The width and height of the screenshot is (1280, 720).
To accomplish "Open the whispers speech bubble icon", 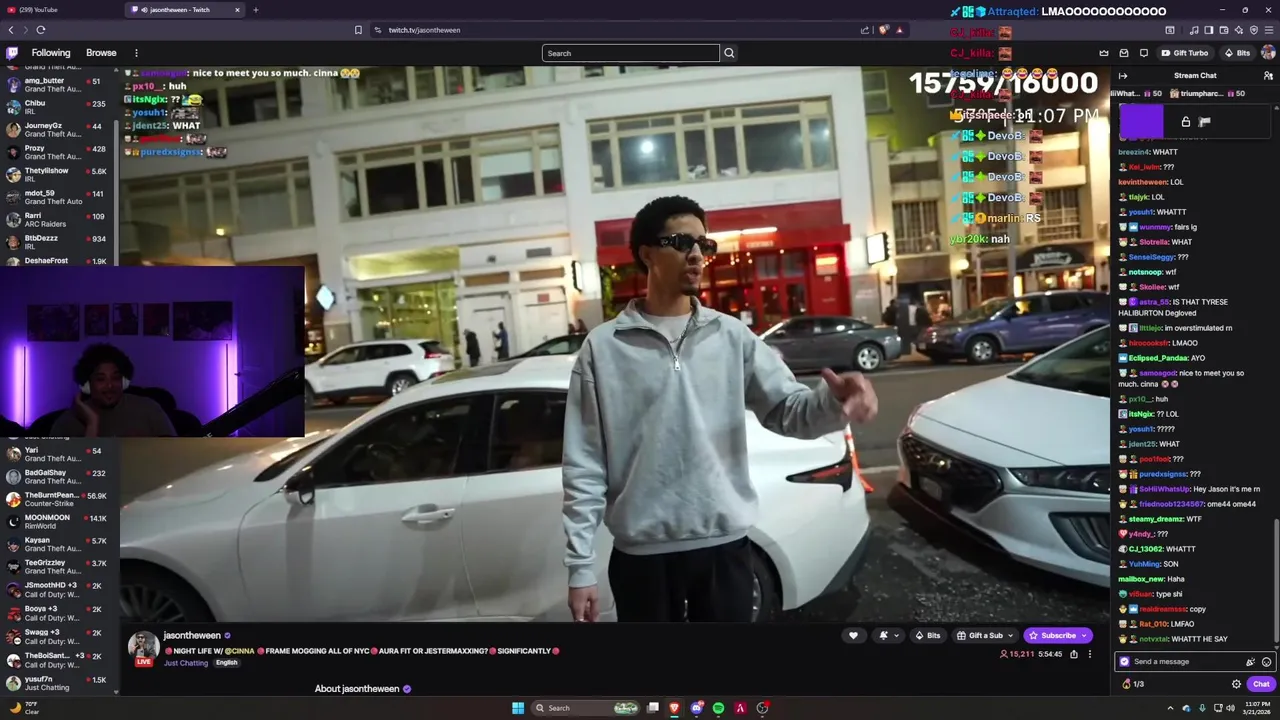I will point(1144,53).
